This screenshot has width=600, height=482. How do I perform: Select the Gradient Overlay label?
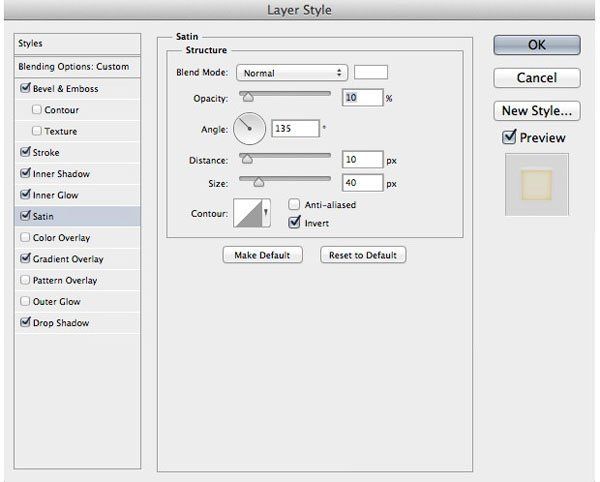click(x=68, y=259)
